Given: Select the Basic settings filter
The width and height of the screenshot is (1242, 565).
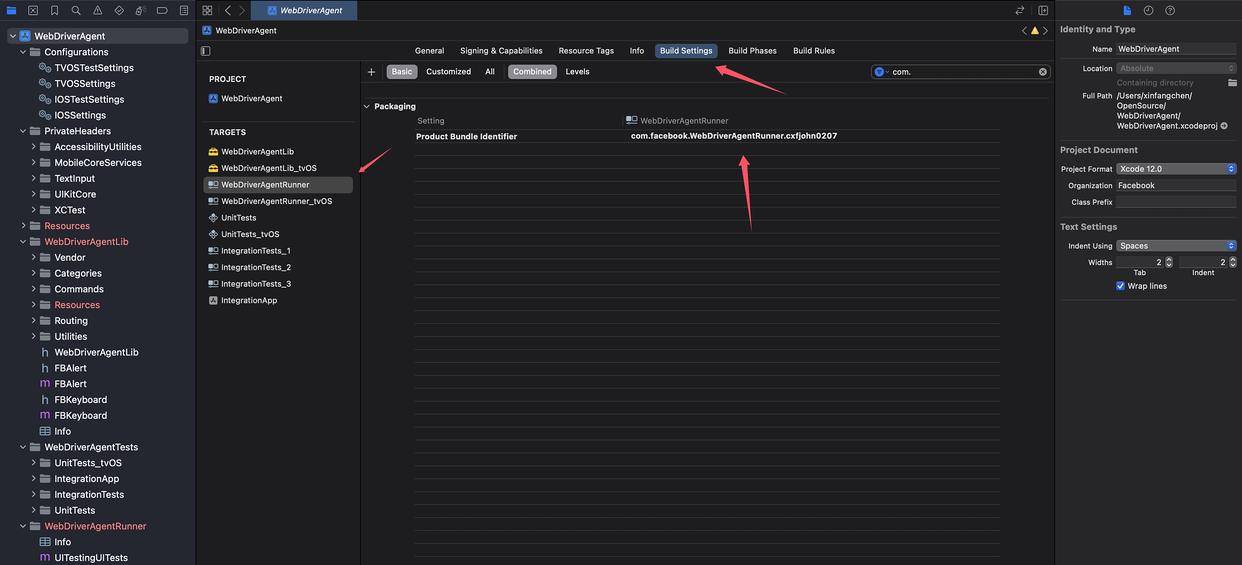Looking at the screenshot, I should click(x=402, y=72).
